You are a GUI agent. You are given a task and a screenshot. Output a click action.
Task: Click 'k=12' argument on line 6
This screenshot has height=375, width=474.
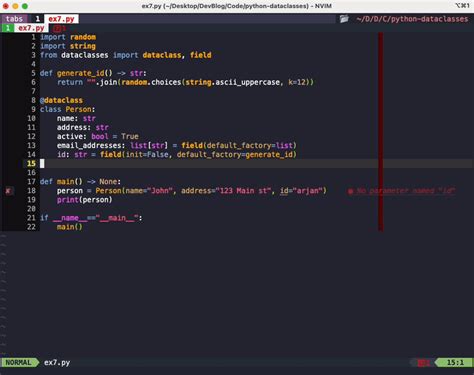[297, 82]
